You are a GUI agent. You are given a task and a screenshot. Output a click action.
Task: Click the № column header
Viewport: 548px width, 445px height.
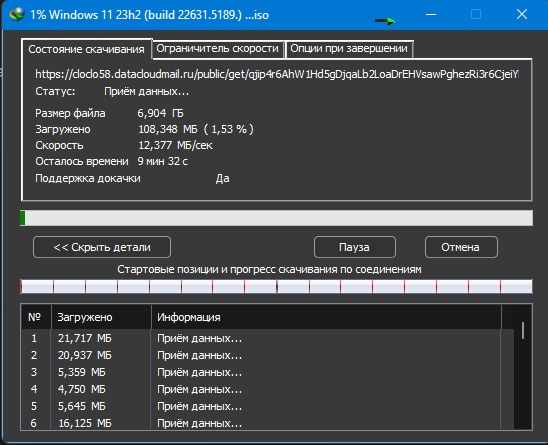pos(36,317)
